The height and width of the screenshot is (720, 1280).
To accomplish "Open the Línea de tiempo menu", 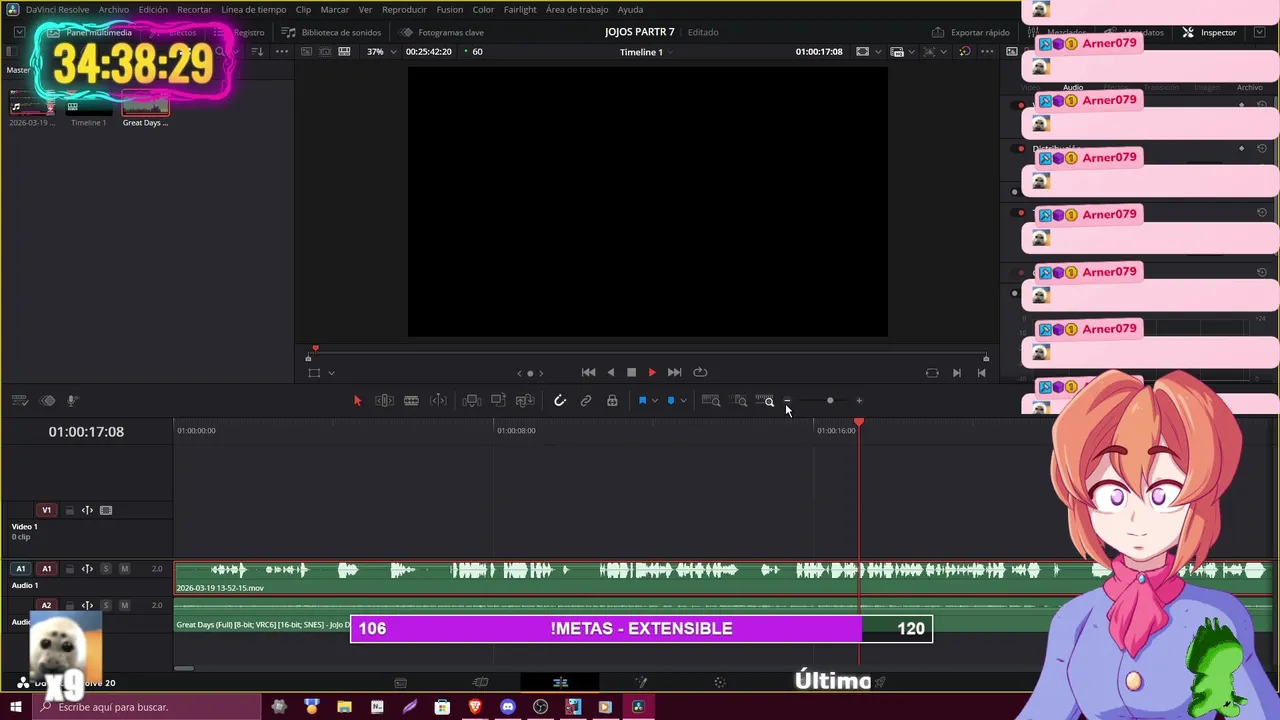I will (253, 9).
